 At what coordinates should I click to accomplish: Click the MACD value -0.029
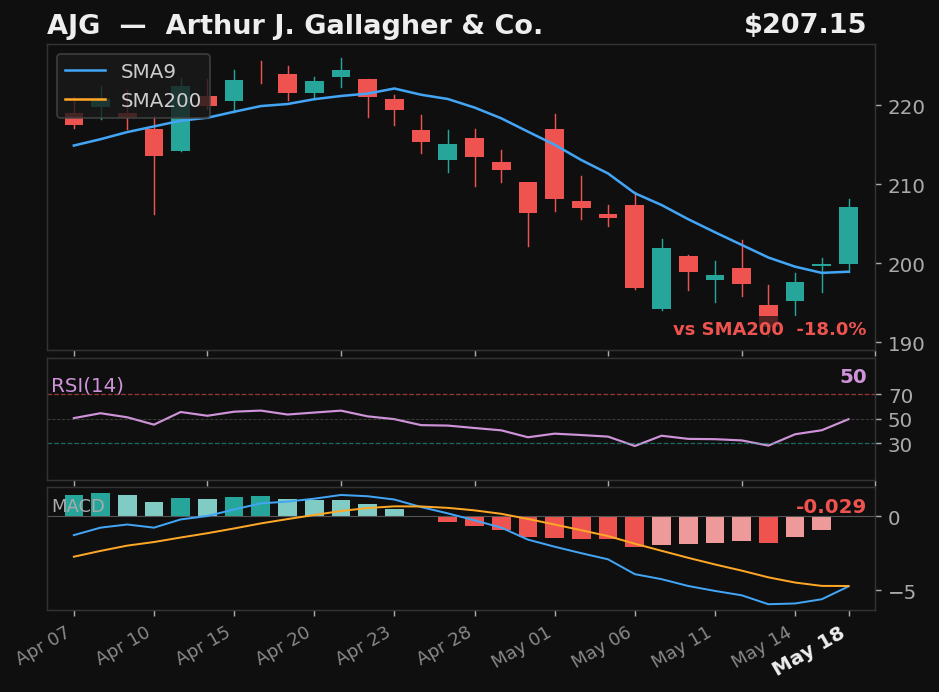pyautogui.click(x=831, y=506)
